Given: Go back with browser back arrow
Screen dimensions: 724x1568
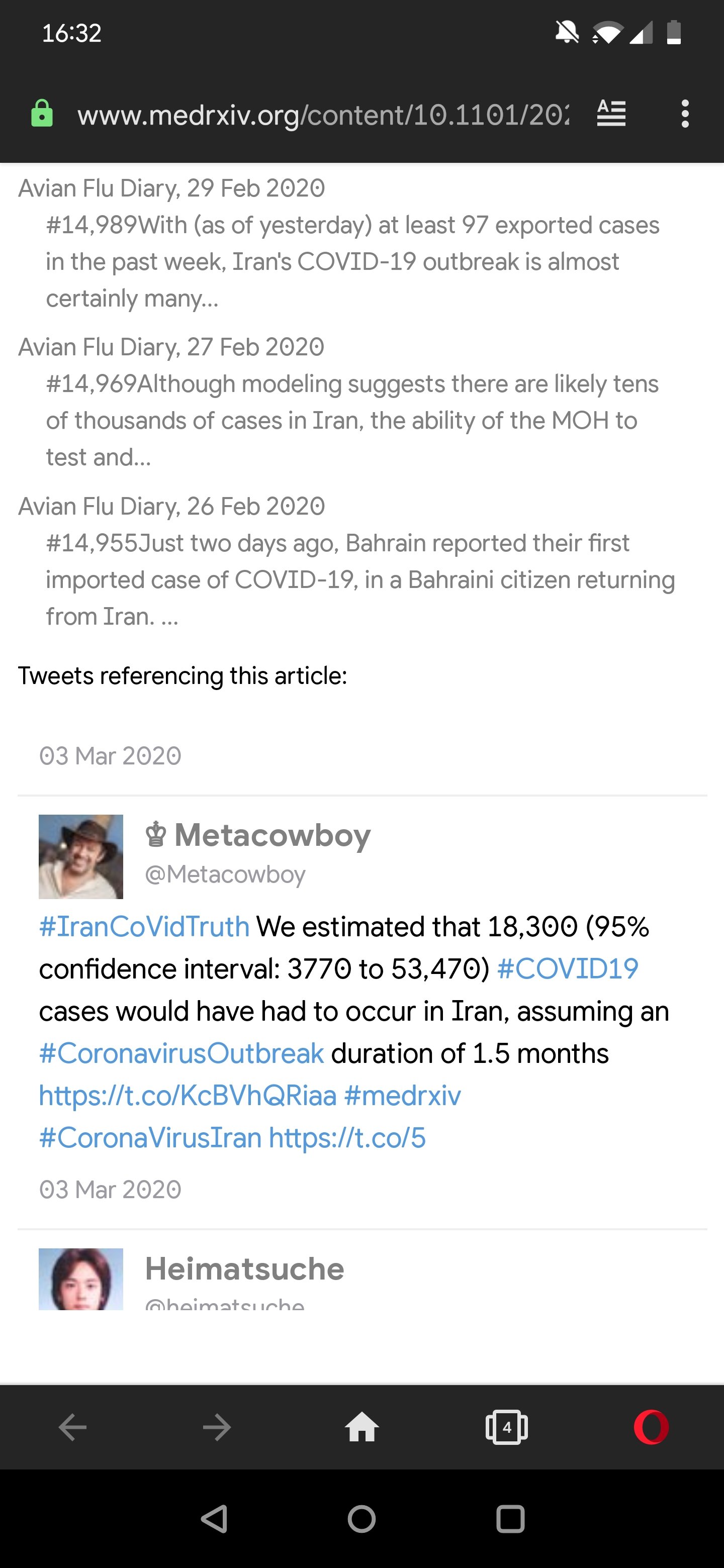Looking at the screenshot, I should pyautogui.click(x=72, y=1427).
